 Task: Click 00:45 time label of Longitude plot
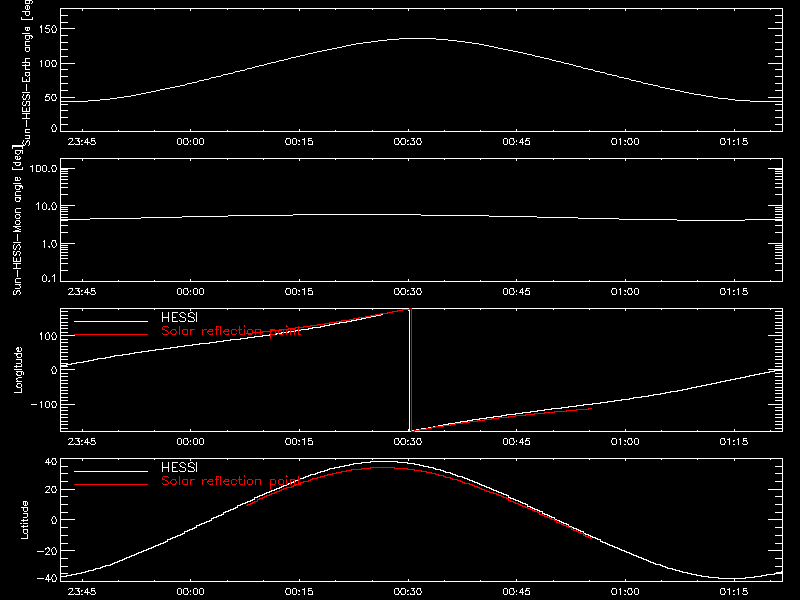[516, 441]
